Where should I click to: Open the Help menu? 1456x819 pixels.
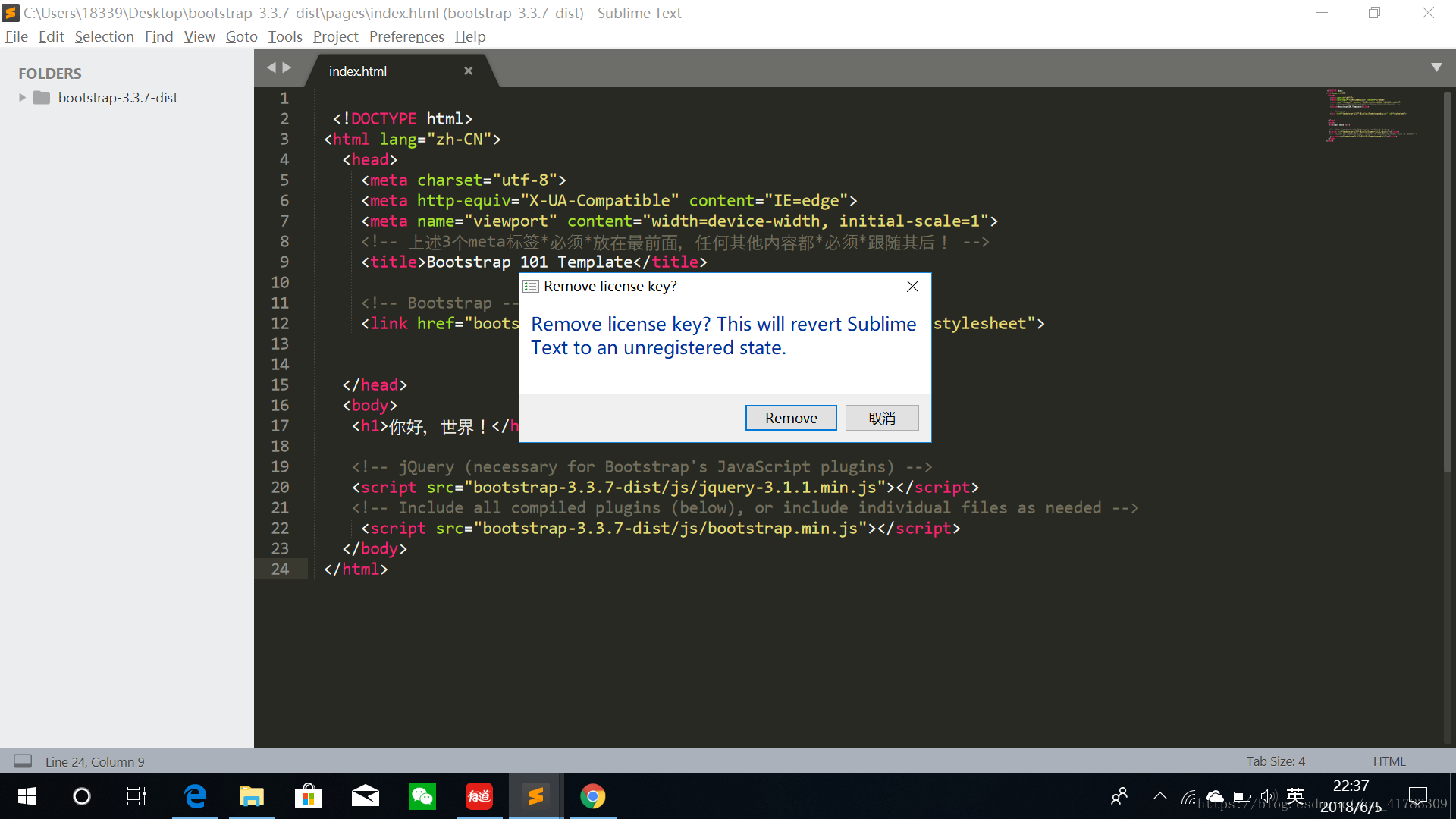[x=469, y=36]
